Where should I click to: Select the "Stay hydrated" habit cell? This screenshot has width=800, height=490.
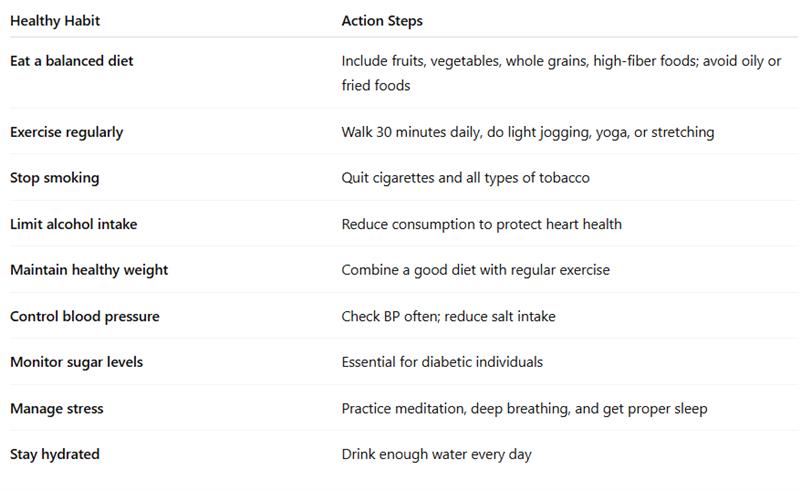(54, 454)
